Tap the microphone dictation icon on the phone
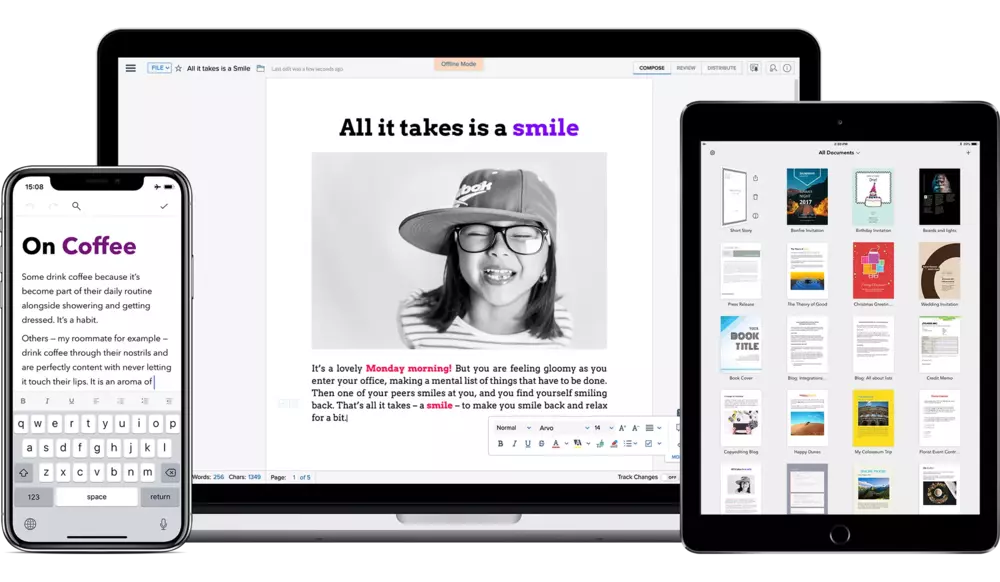 (163, 524)
